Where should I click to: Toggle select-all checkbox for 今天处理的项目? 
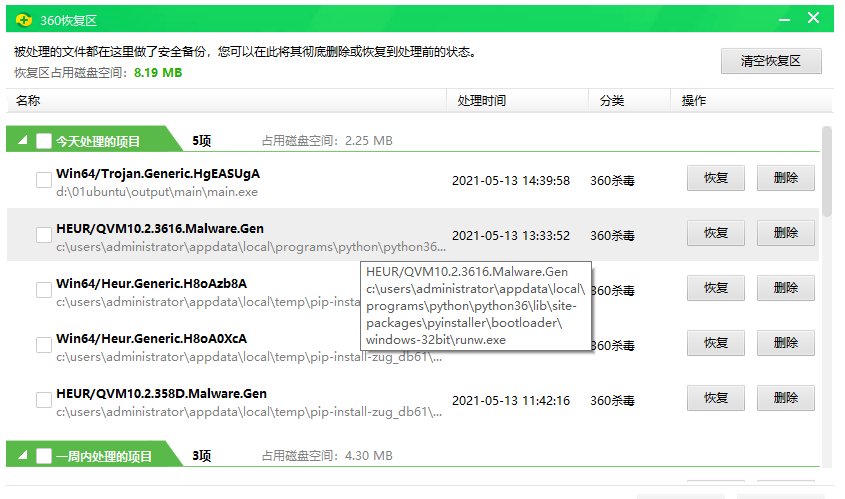click(44, 142)
